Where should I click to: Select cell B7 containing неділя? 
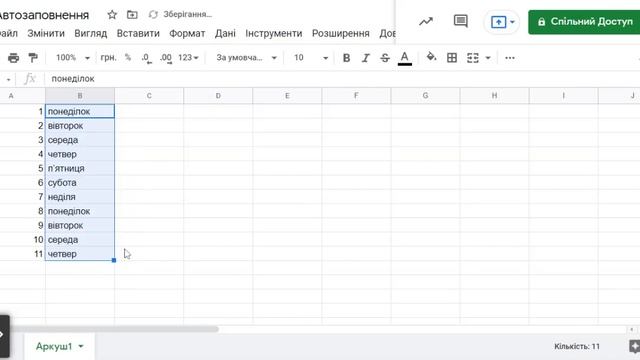pyautogui.click(x=80, y=197)
